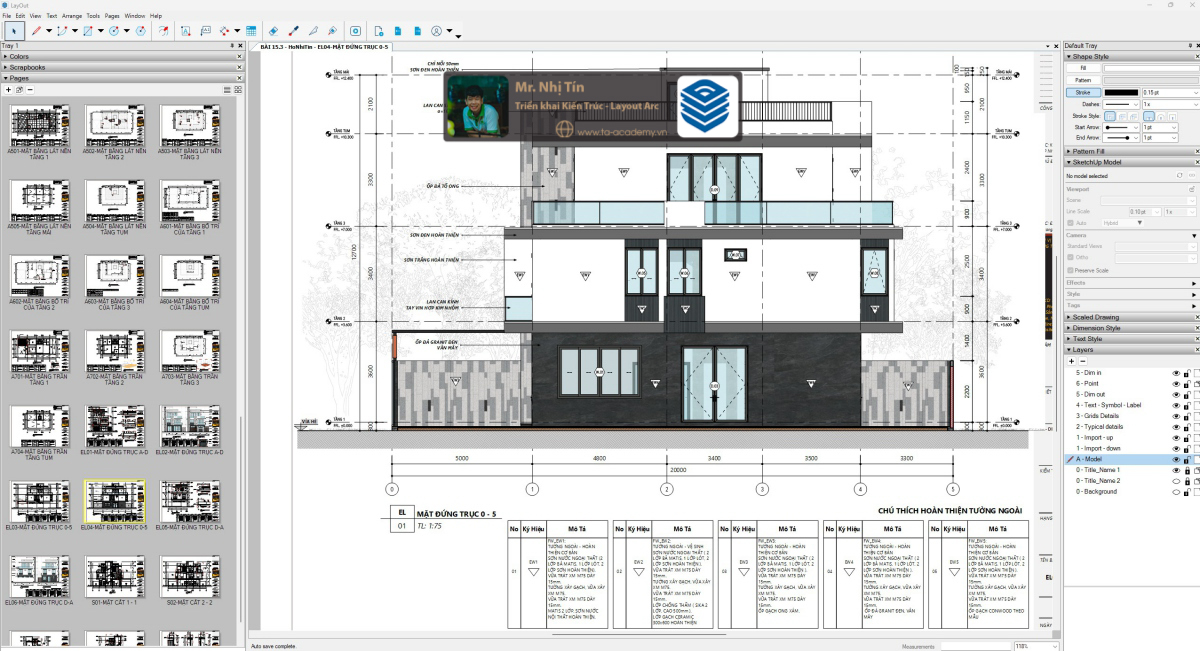Toggle the Fill button in Shape Style
The height and width of the screenshot is (651, 1200).
coord(1083,68)
